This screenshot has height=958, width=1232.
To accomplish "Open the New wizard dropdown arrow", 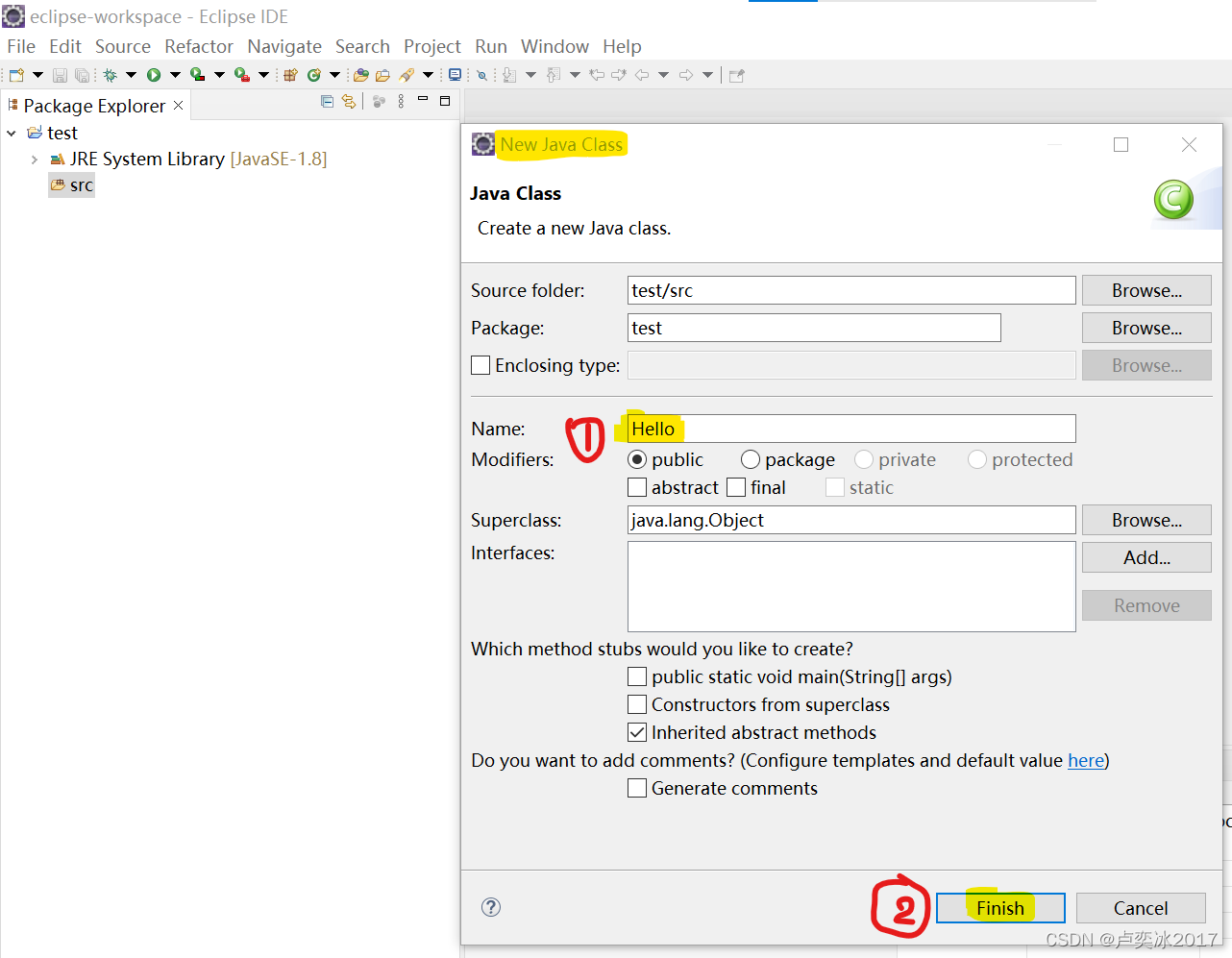I will (37, 75).
